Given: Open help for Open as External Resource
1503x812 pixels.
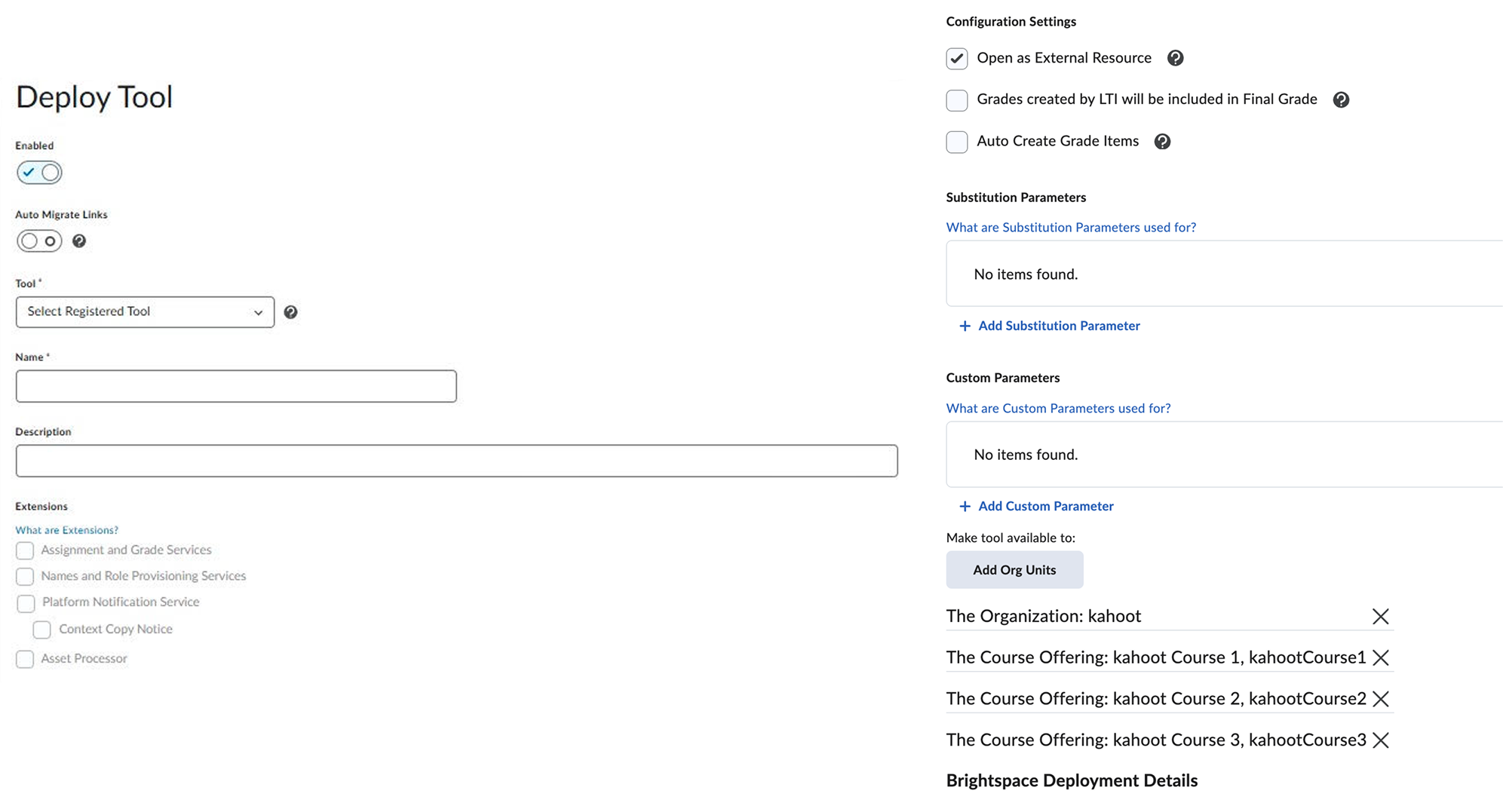Looking at the screenshot, I should [x=1175, y=58].
